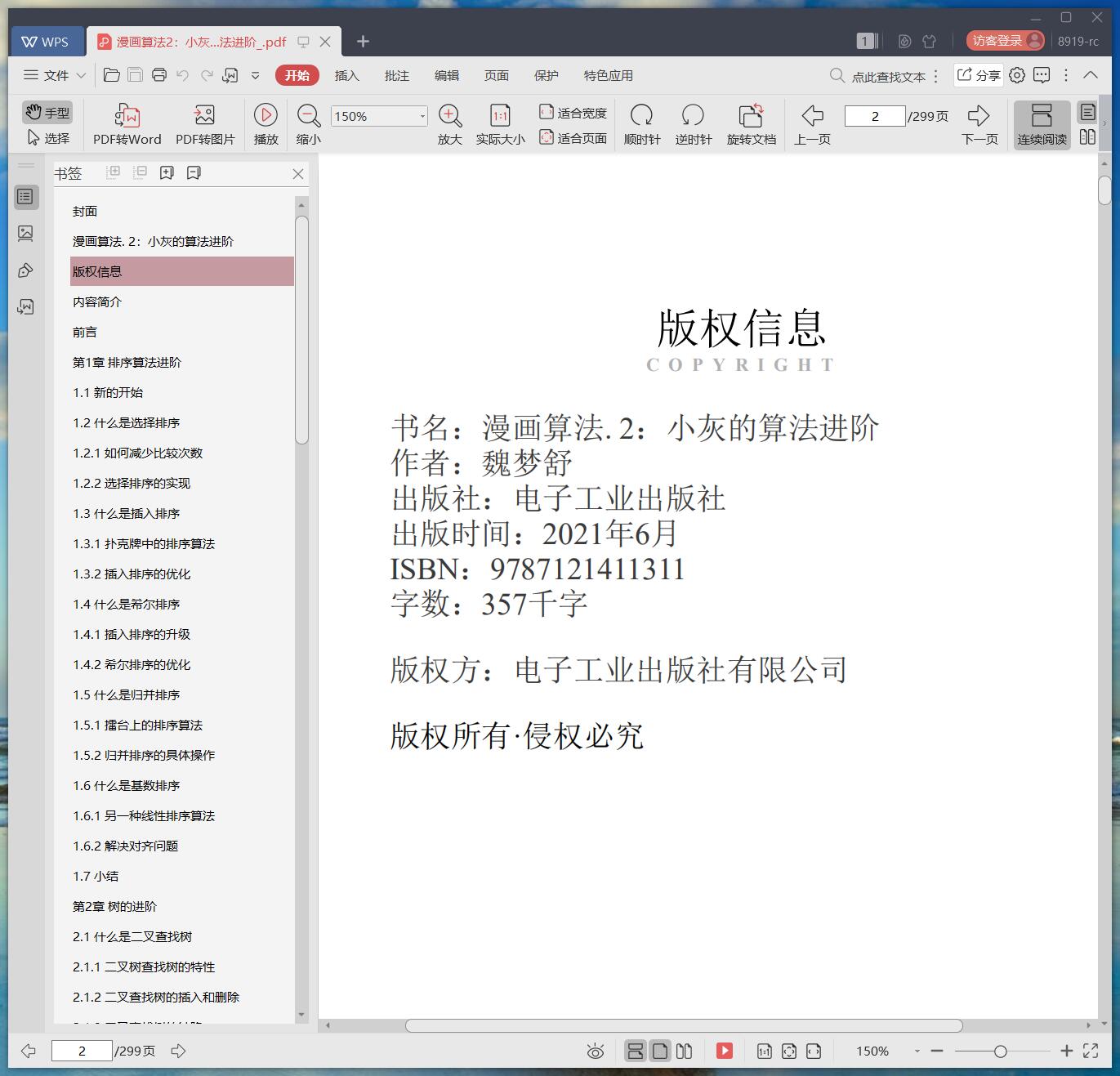Open the 保护 tab
Image resolution: width=1120 pixels, height=1076 pixels.
tap(546, 75)
